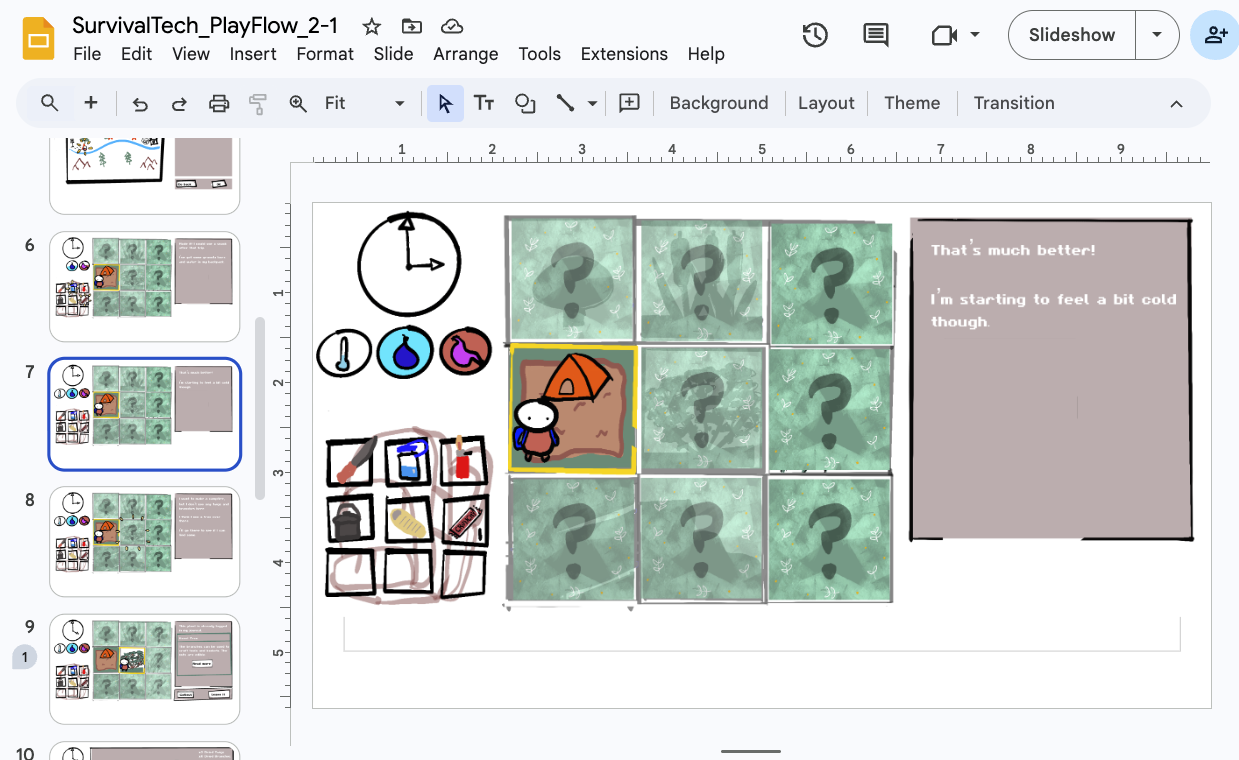
Task: Click the filmstrip vertical scrollbar
Action: coord(260,408)
